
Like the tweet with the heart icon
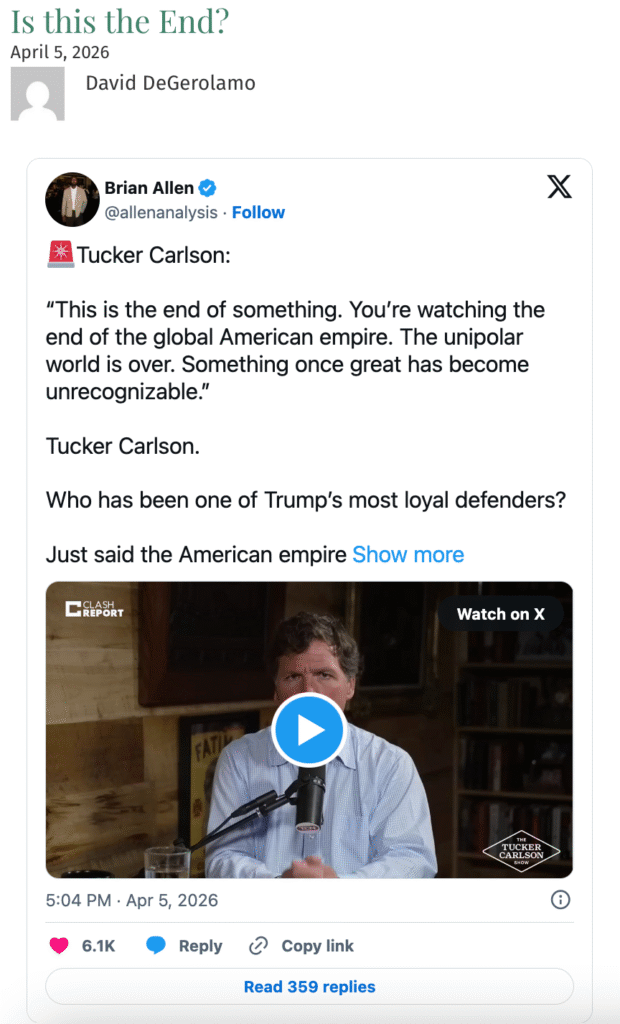point(60,946)
